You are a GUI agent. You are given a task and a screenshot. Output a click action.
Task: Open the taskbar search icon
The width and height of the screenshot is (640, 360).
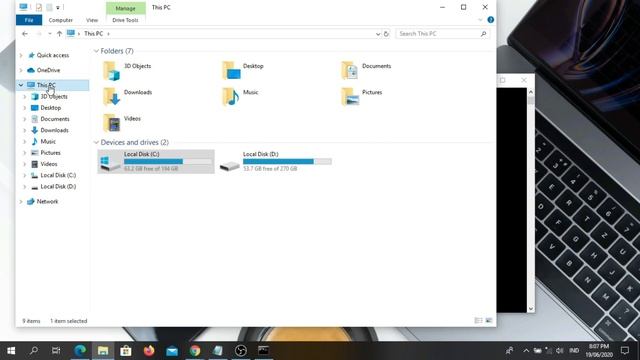click(x=34, y=351)
